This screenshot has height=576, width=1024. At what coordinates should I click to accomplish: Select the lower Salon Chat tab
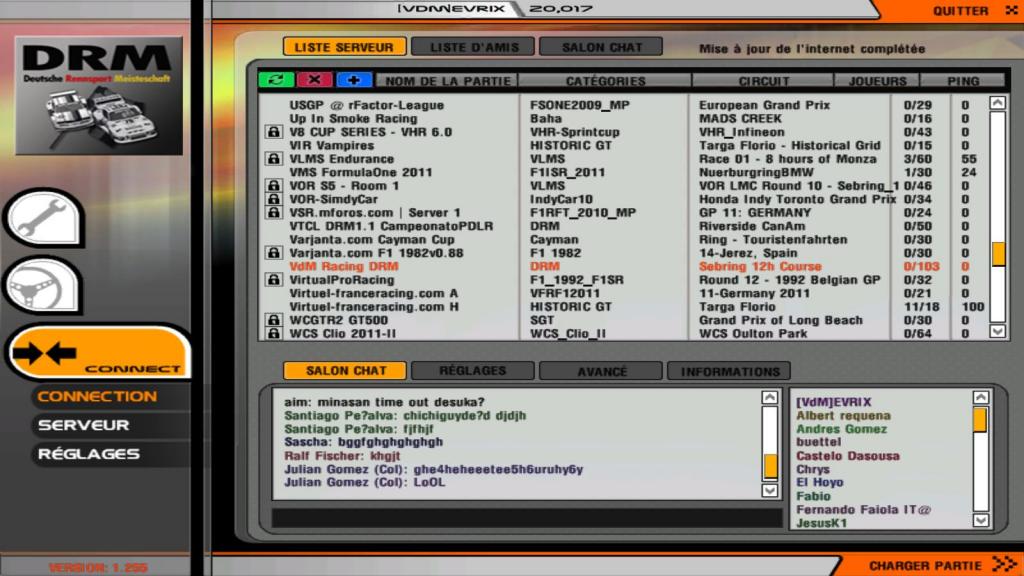pyautogui.click(x=345, y=371)
